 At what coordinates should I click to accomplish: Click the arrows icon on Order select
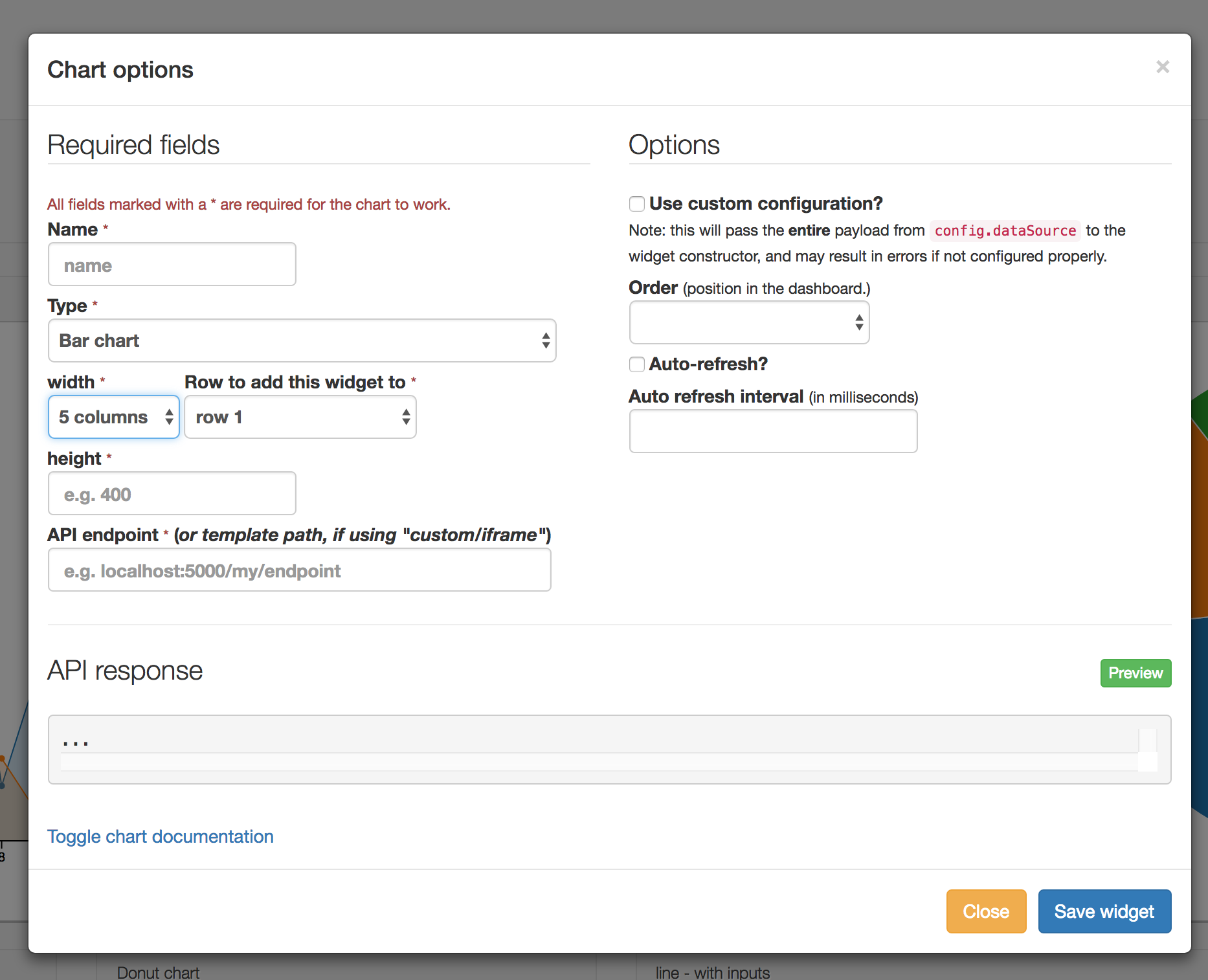tap(859, 322)
